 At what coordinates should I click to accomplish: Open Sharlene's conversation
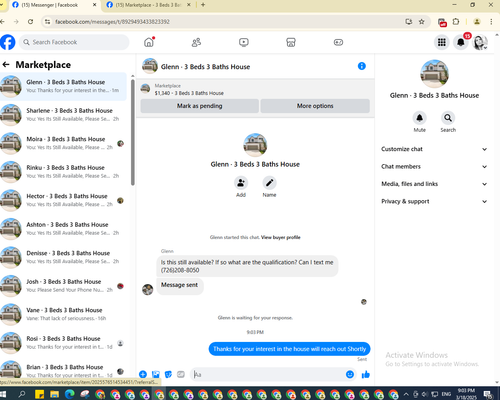click(x=63, y=114)
